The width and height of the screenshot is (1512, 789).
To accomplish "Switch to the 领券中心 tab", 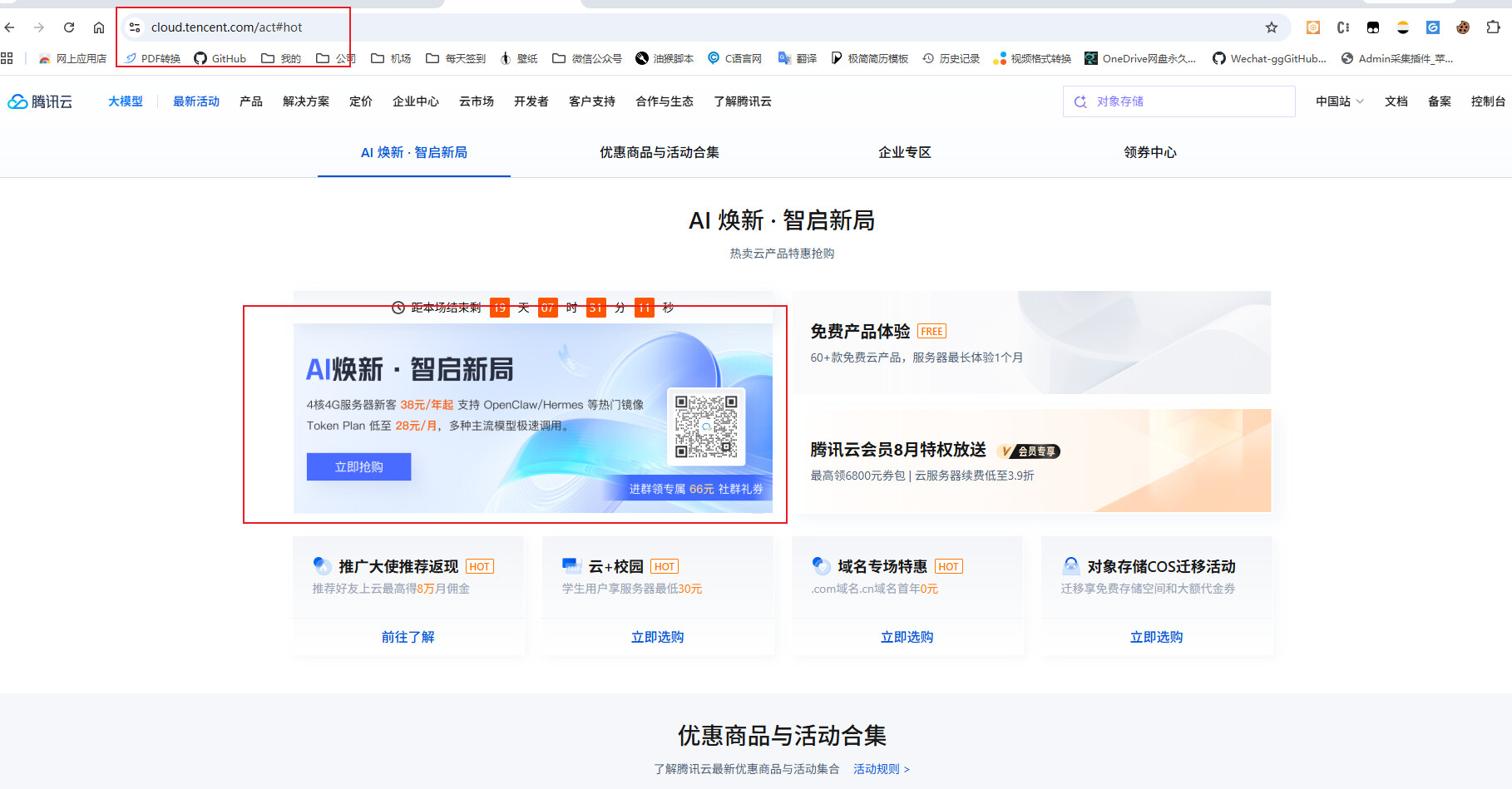I will 1150,152.
